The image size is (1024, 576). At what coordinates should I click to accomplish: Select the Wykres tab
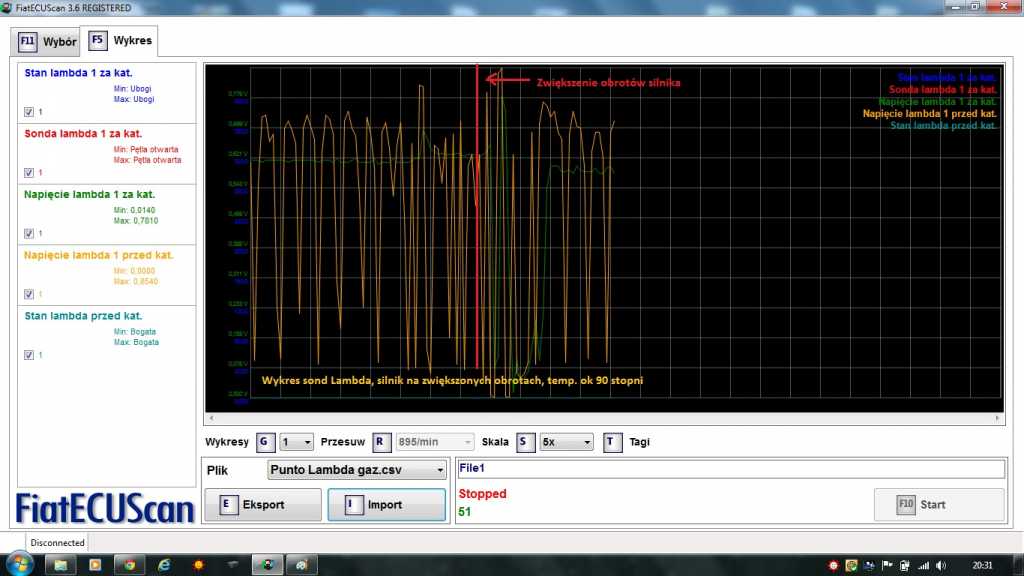point(121,42)
